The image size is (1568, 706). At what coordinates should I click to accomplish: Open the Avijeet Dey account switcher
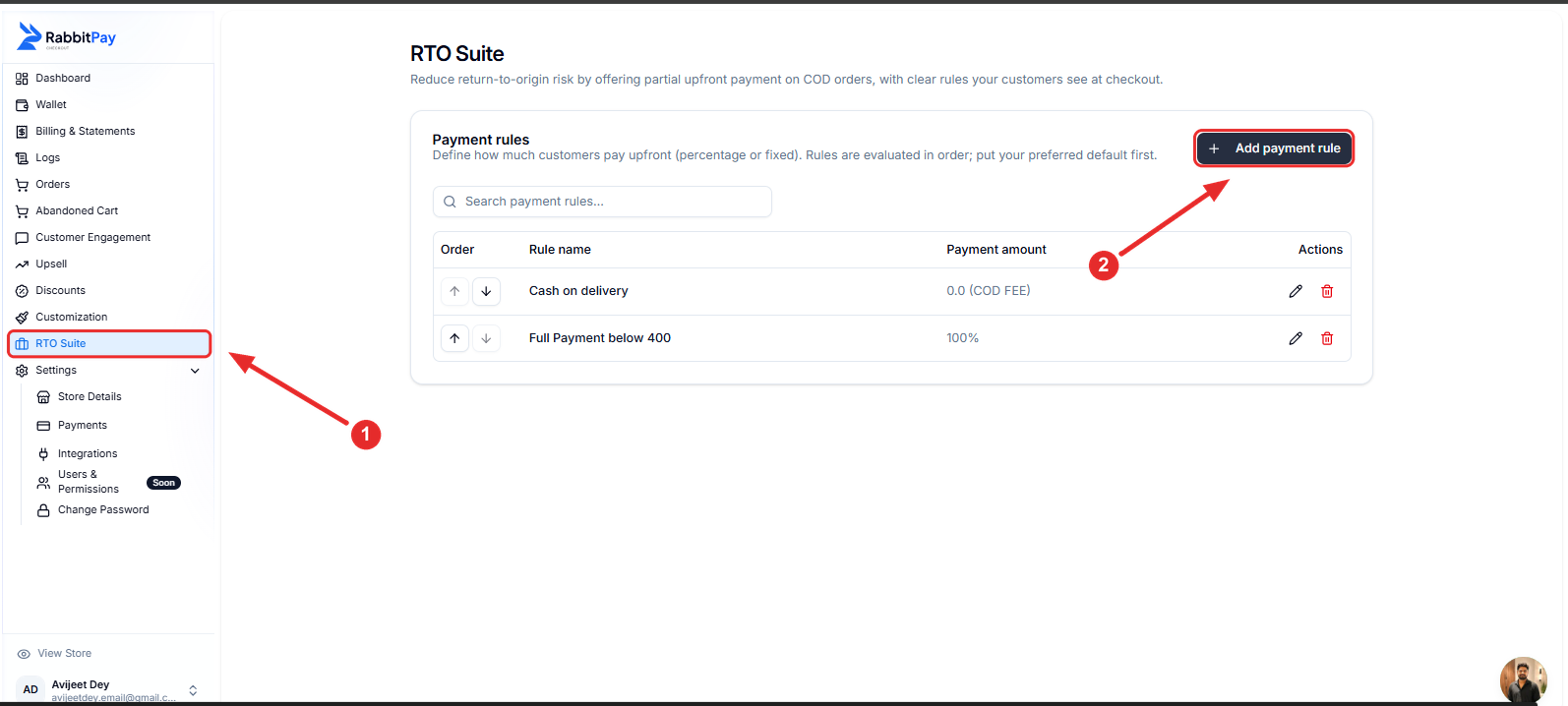pyautogui.click(x=108, y=689)
